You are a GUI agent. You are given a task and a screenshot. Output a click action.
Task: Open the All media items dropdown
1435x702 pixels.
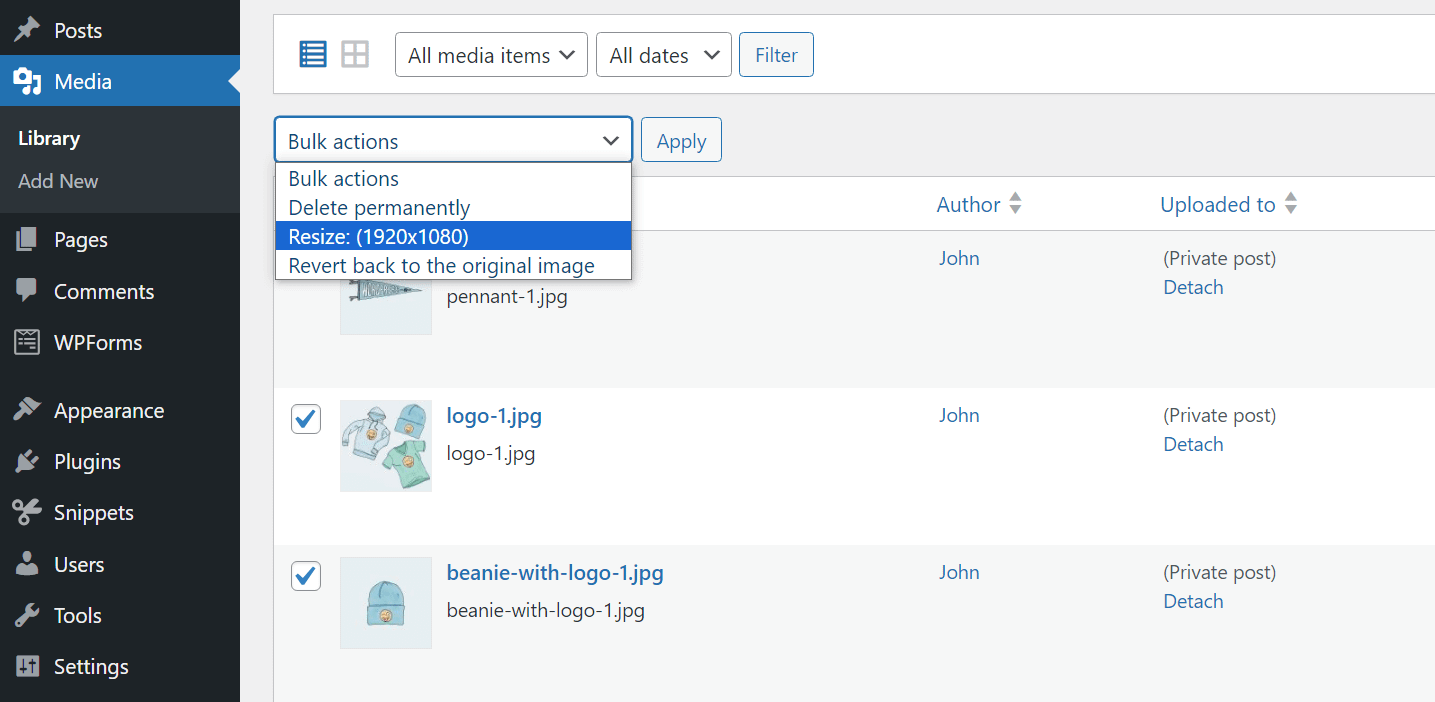[491, 54]
